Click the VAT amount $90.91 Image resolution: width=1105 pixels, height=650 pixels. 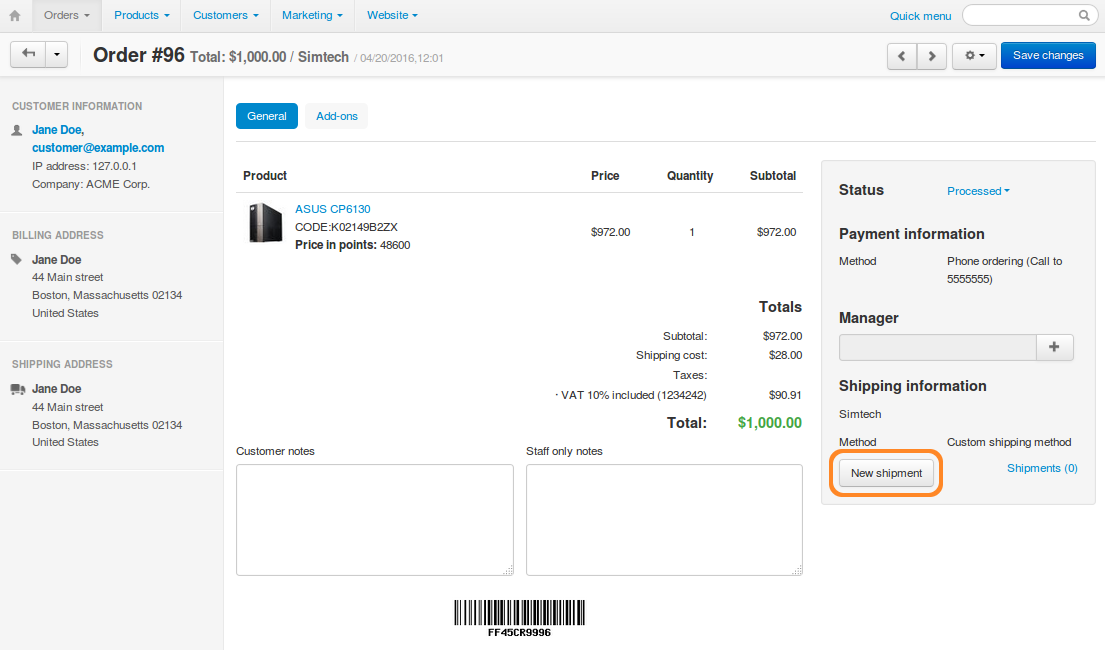coord(785,395)
